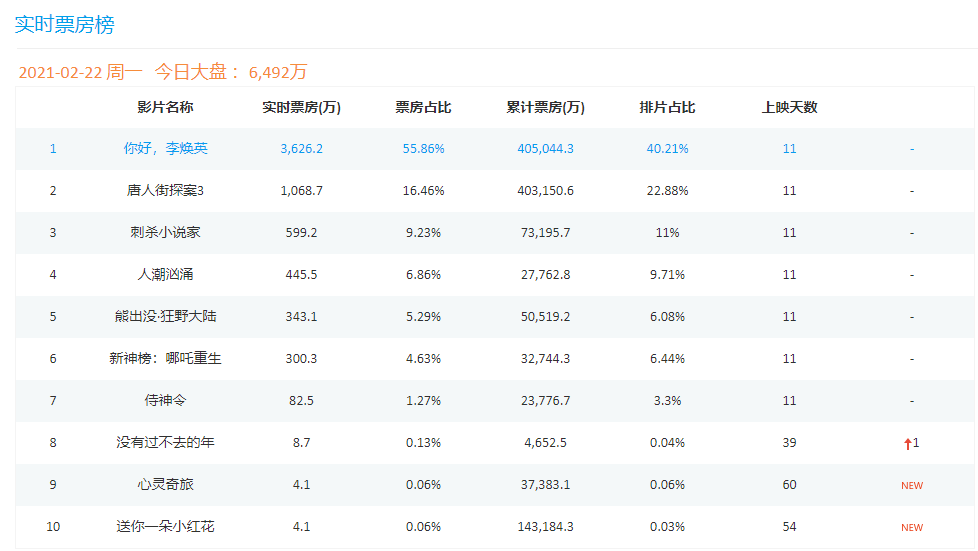Click the red up-arrow rank change icon
978x551 pixels.
[x=908, y=443]
